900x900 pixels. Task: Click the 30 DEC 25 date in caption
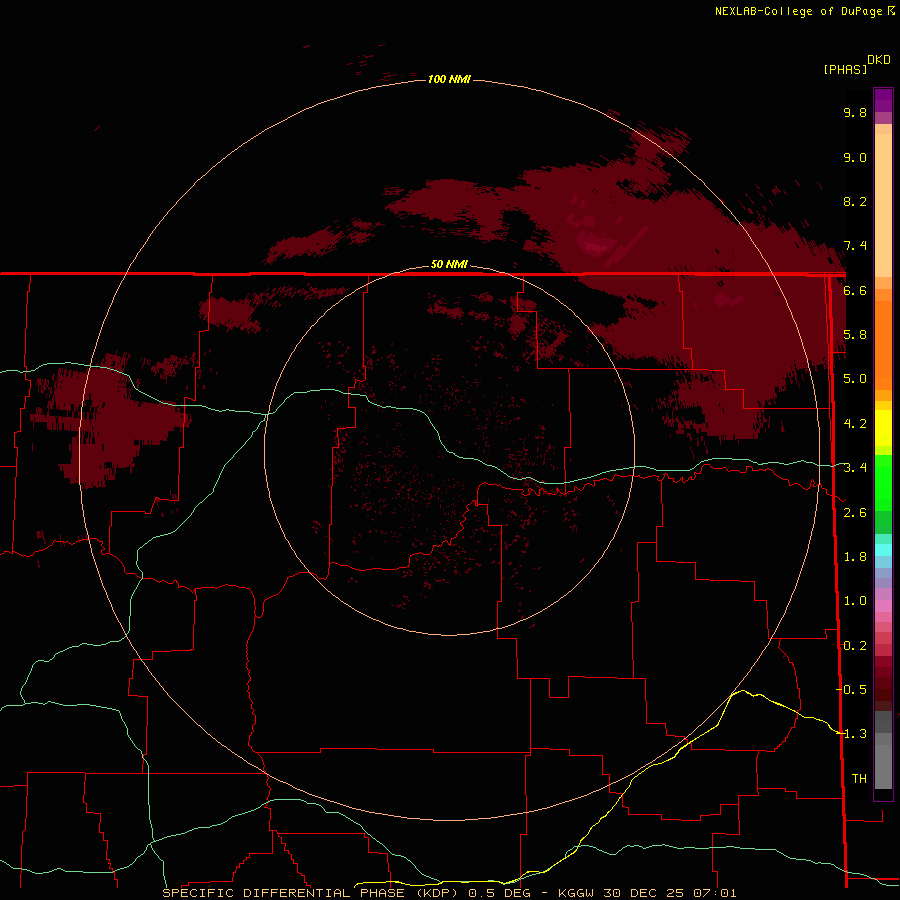pyautogui.click(x=643, y=893)
